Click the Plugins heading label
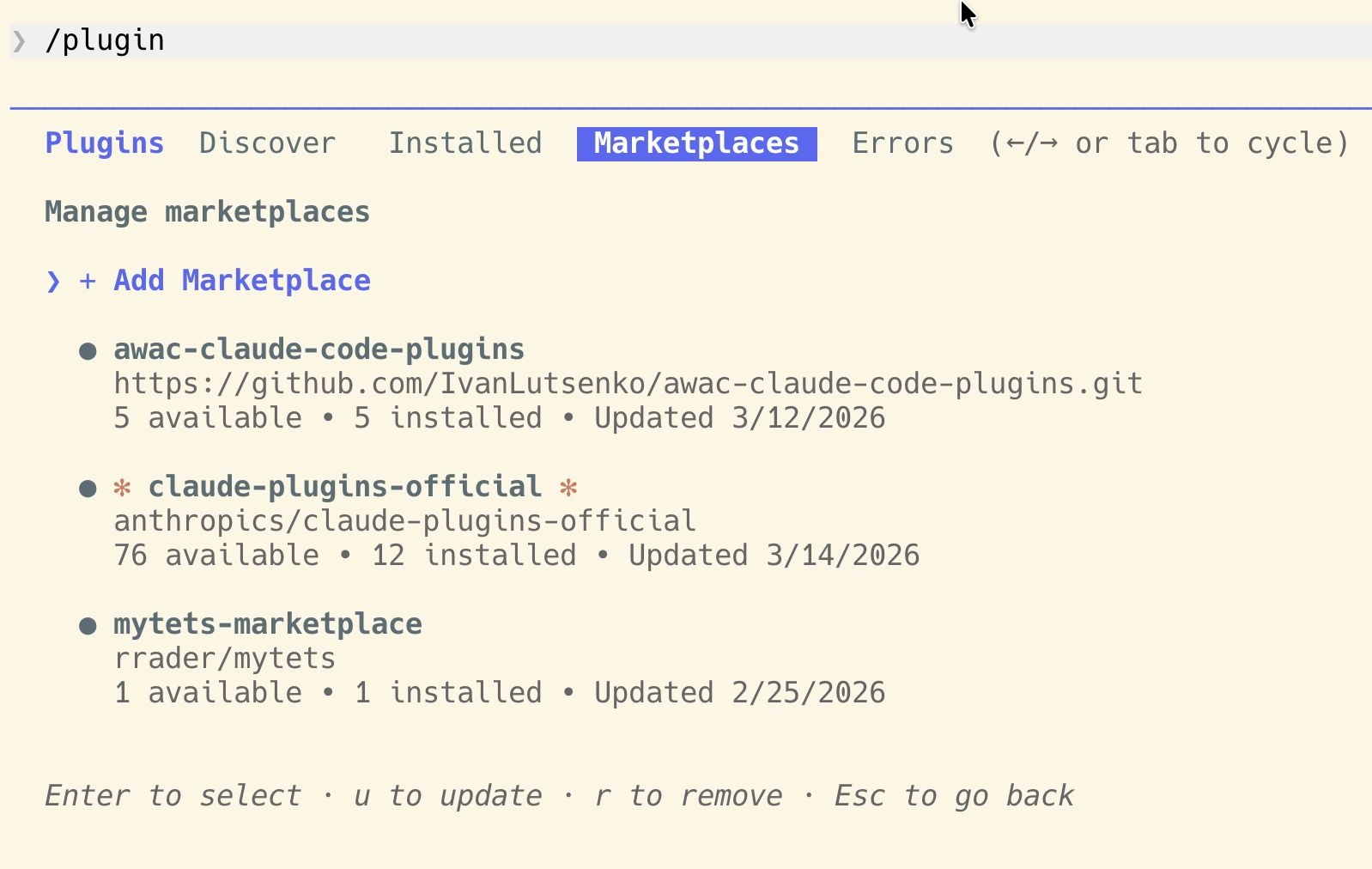The width and height of the screenshot is (1372, 869). pos(104,143)
